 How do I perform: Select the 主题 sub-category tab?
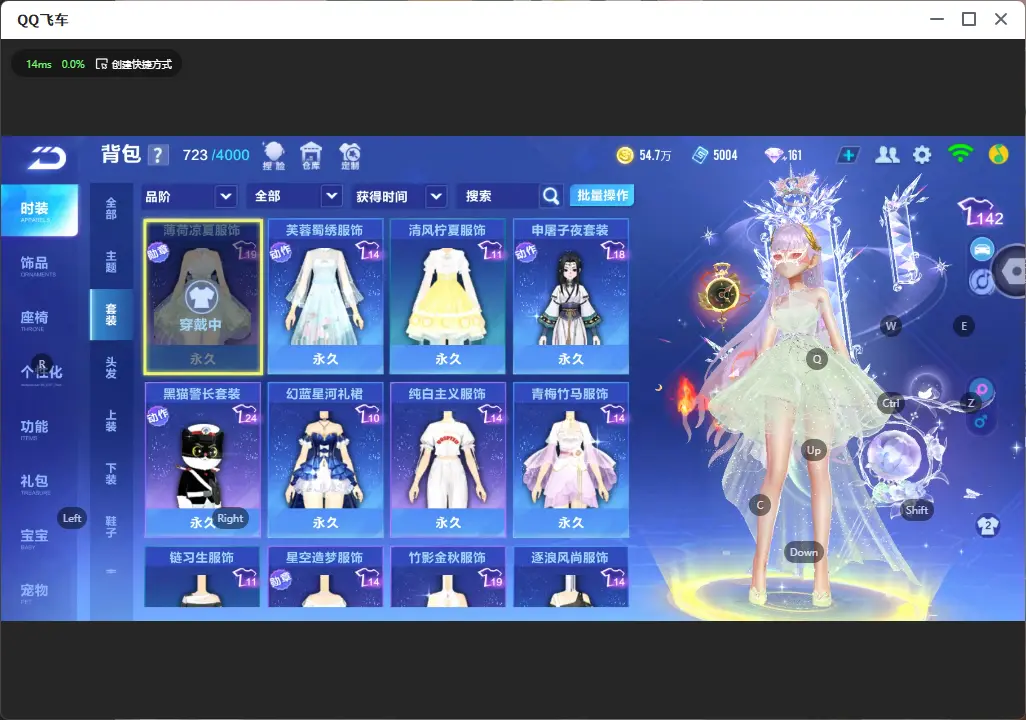click(111, 261)
